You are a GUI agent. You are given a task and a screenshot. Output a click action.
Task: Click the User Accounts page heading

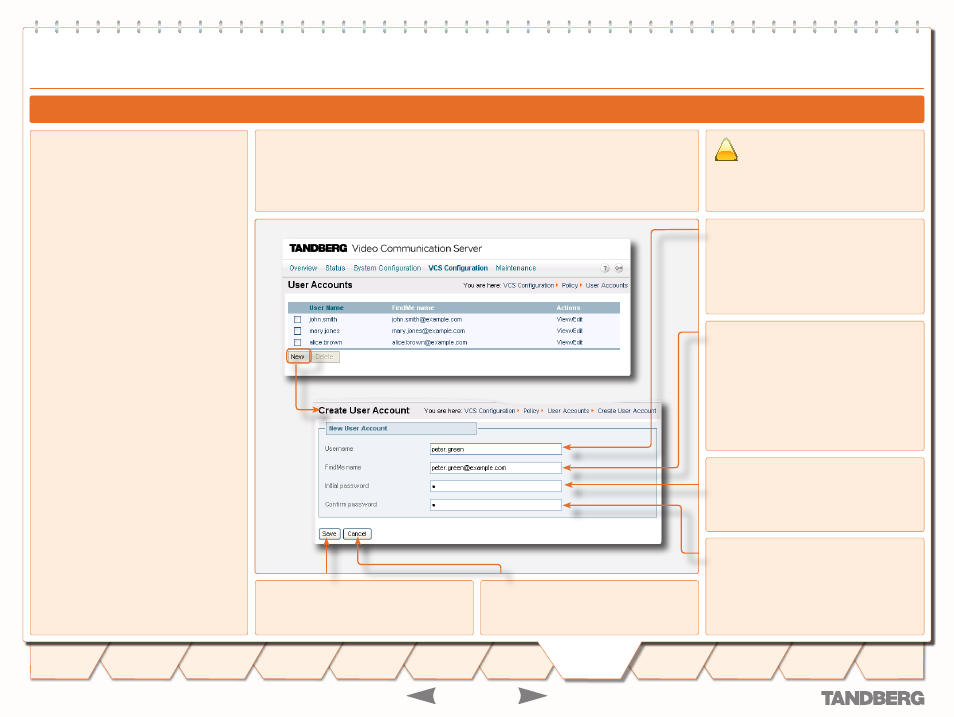point(320,285)
